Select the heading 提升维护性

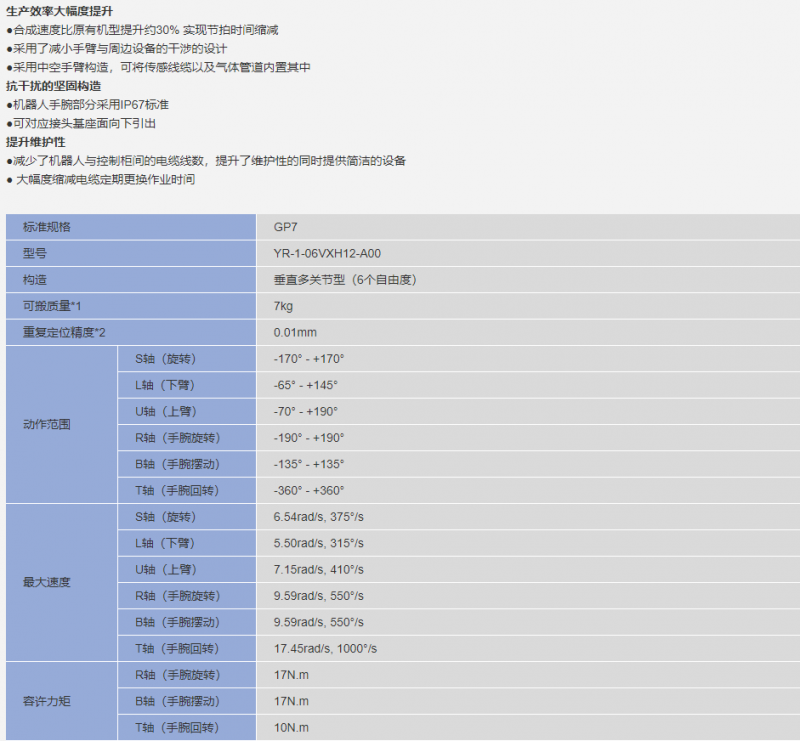point(36,142)
